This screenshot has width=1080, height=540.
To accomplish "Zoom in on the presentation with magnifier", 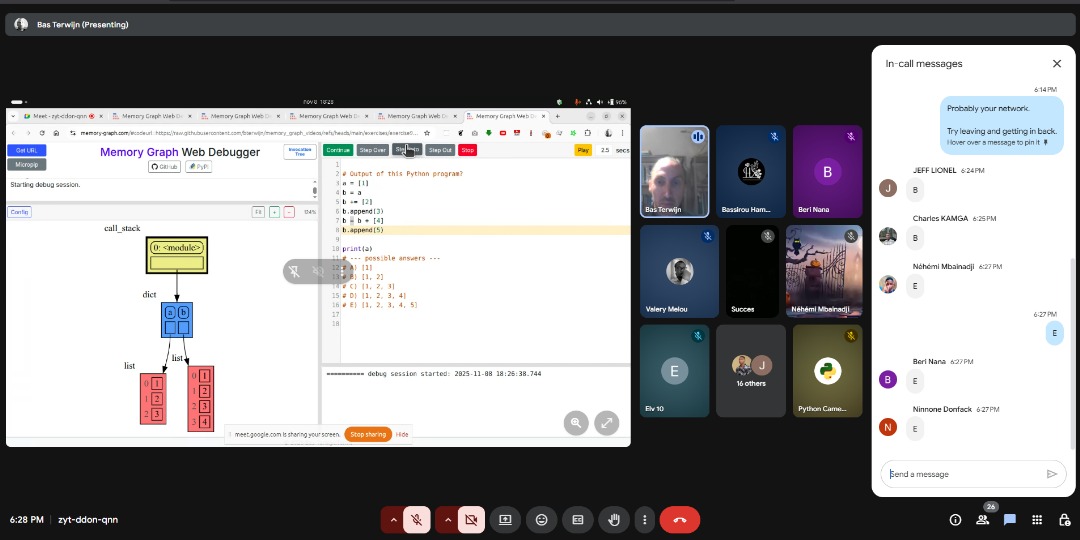I will pos(576,424).
